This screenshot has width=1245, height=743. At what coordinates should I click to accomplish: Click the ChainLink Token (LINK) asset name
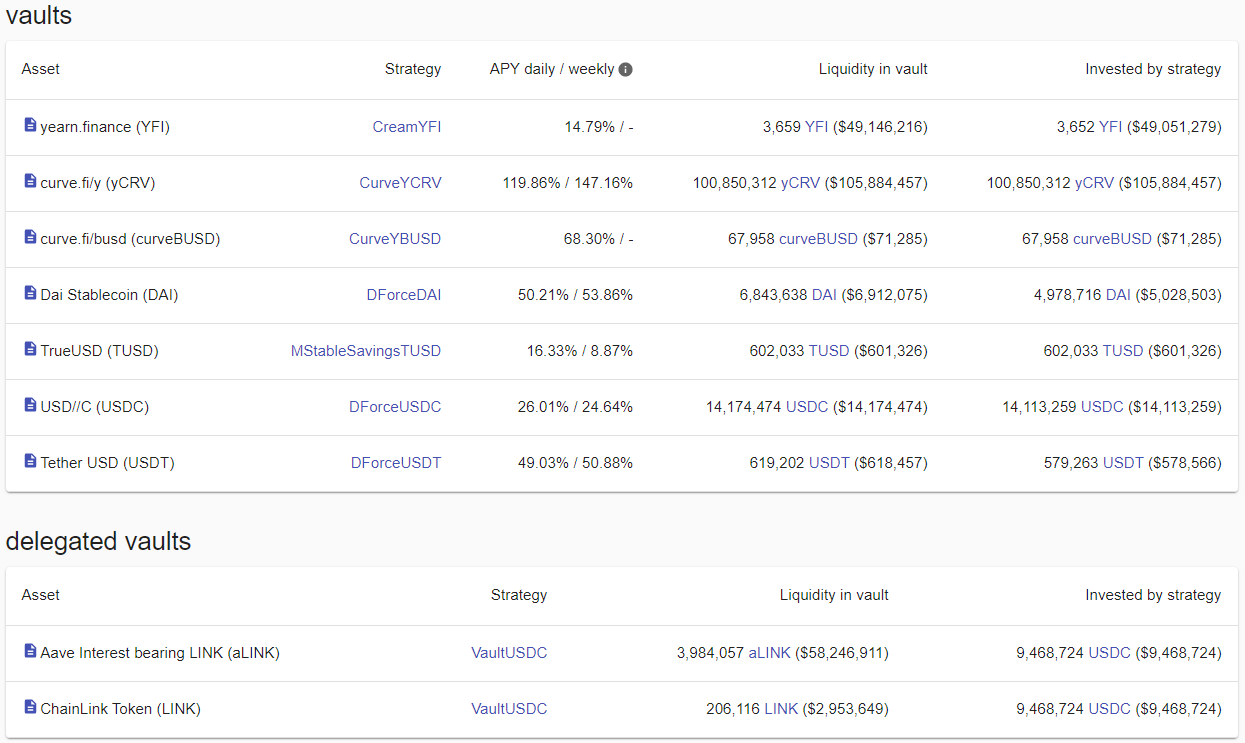(x=120, y=709)
